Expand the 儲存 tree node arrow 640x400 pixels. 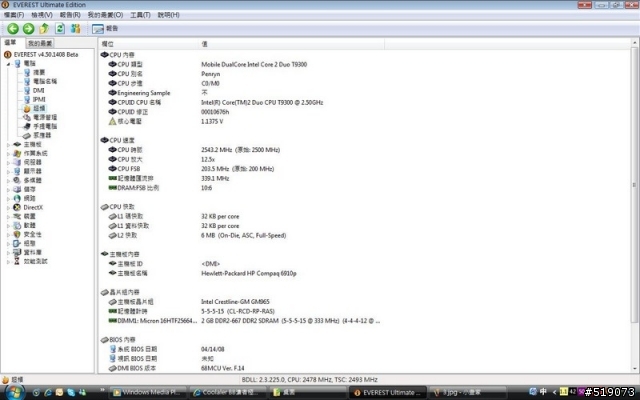[x=8, y=189]
